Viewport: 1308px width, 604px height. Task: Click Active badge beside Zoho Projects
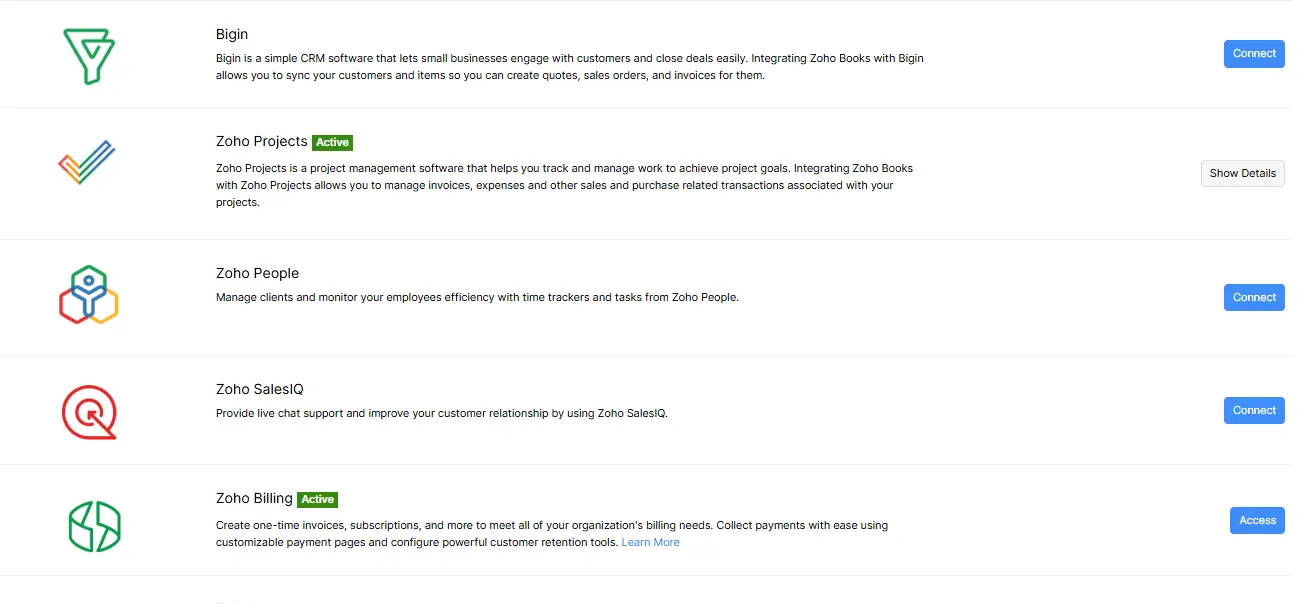pyautogui.click(x=332, y=142)
